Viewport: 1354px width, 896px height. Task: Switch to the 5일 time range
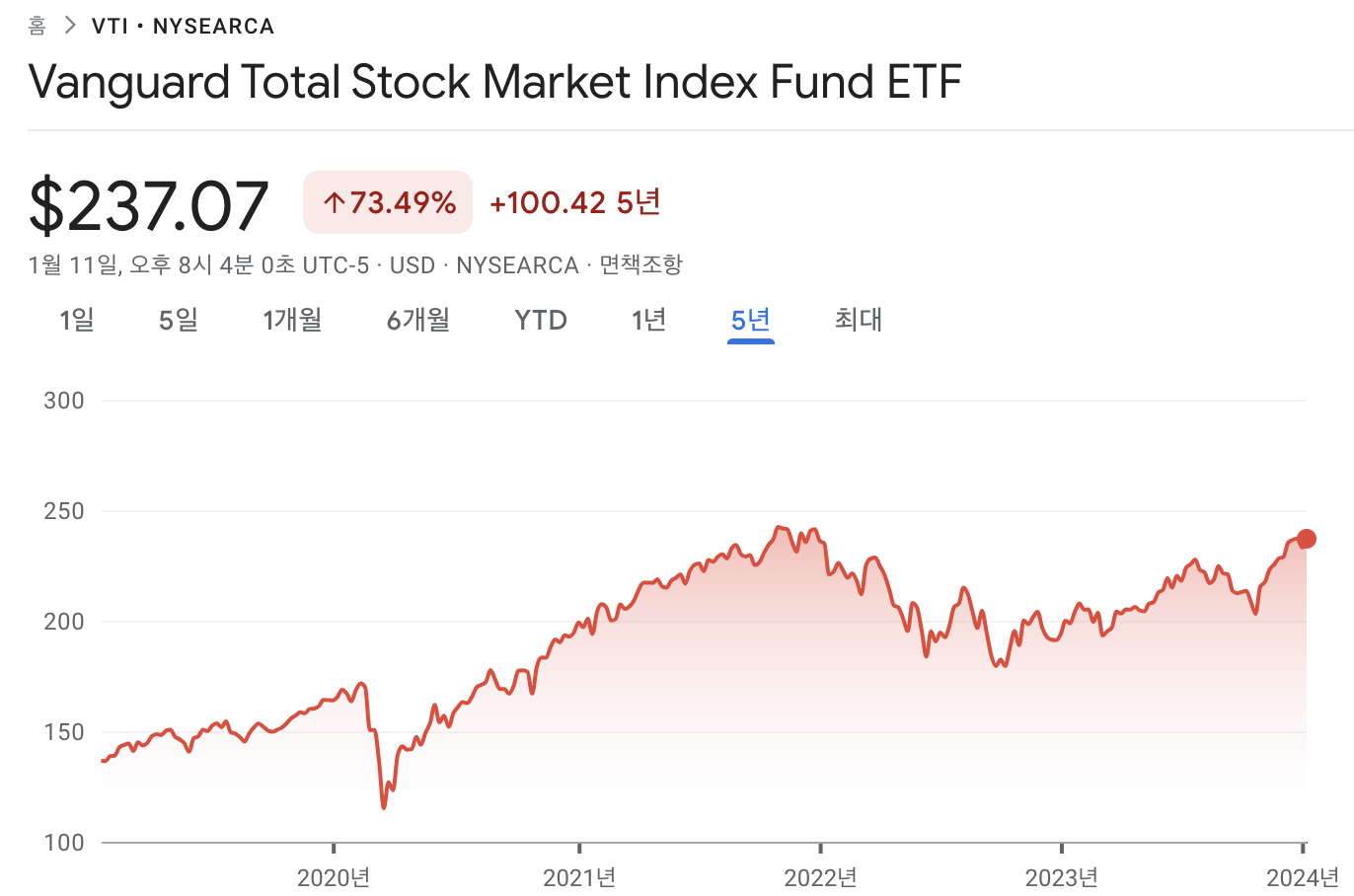179,320
